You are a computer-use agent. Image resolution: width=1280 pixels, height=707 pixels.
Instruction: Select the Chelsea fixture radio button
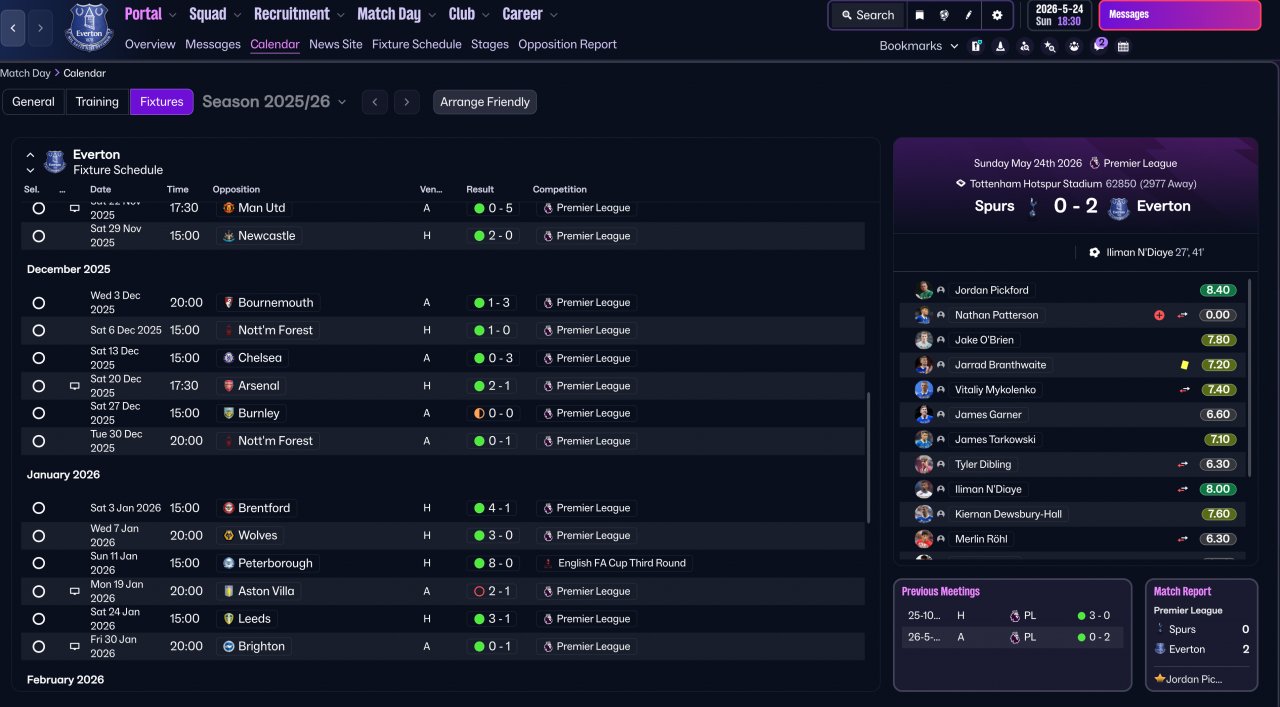(x=38, y=358)
